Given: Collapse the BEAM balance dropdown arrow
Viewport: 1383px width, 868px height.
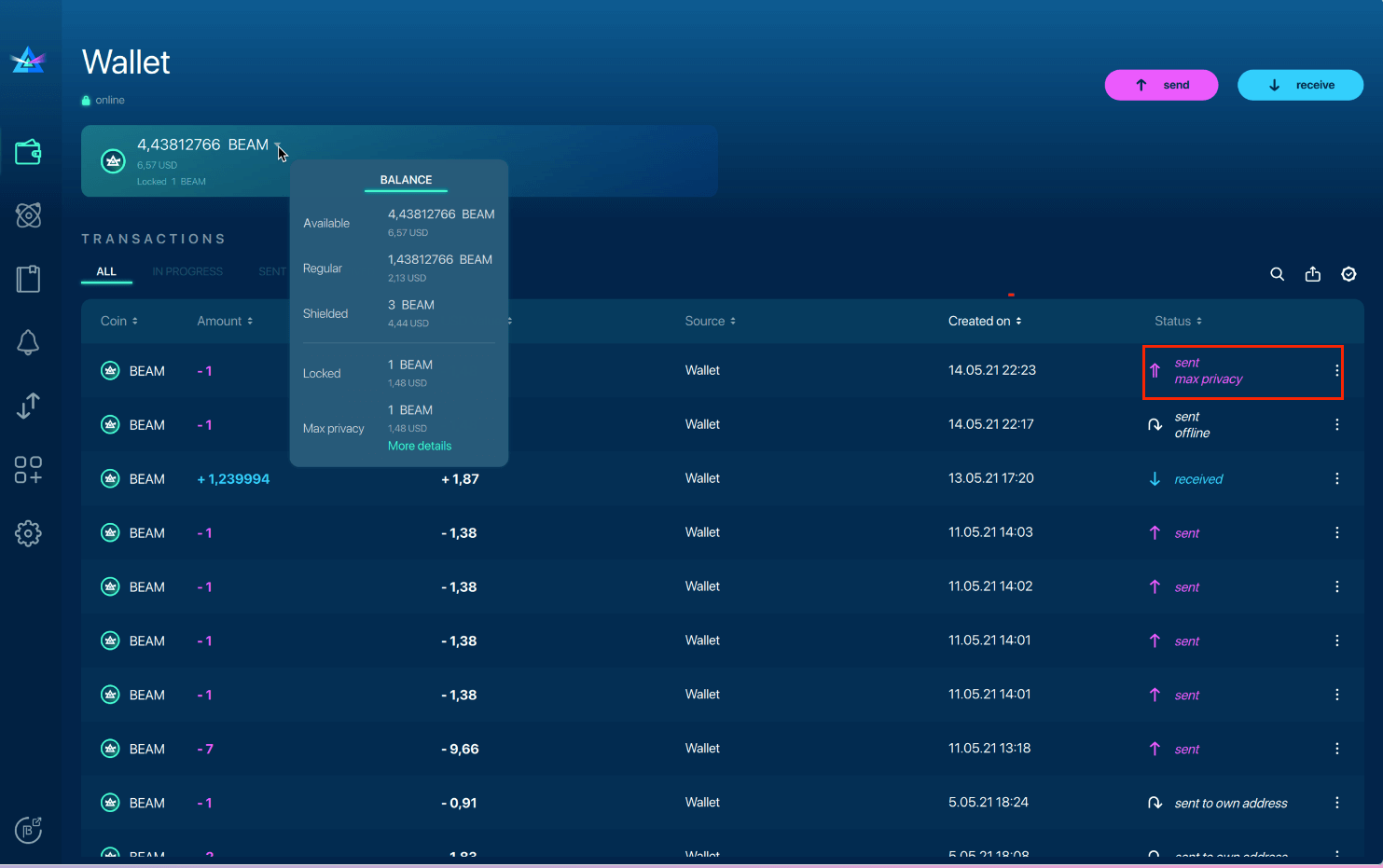Looking at the screenshot, I should [277, 145].
